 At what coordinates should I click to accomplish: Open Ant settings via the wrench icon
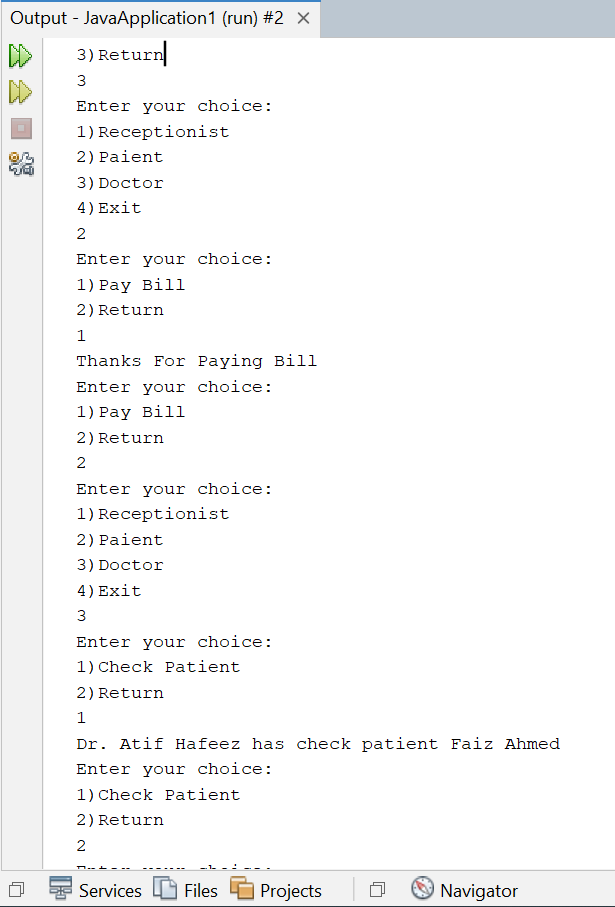pos(21,164)
